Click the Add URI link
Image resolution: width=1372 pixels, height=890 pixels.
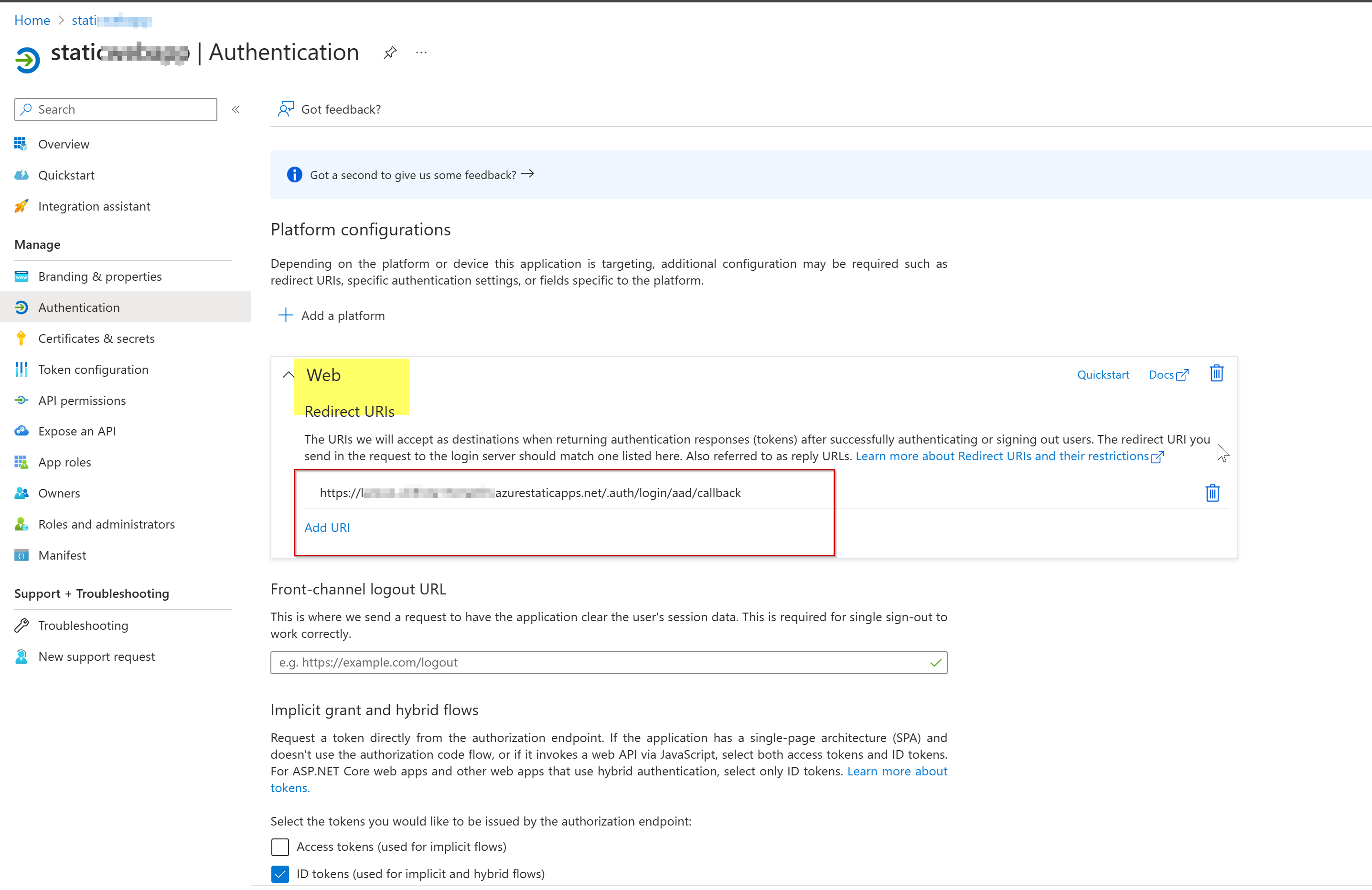click(x=327, y=528)
